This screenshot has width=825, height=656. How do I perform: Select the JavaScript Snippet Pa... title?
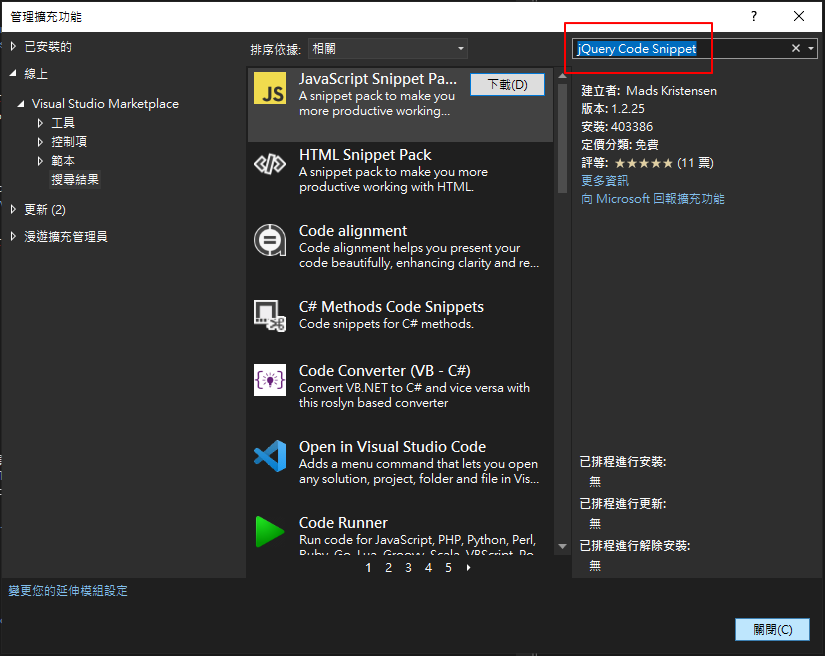[378, 78]
